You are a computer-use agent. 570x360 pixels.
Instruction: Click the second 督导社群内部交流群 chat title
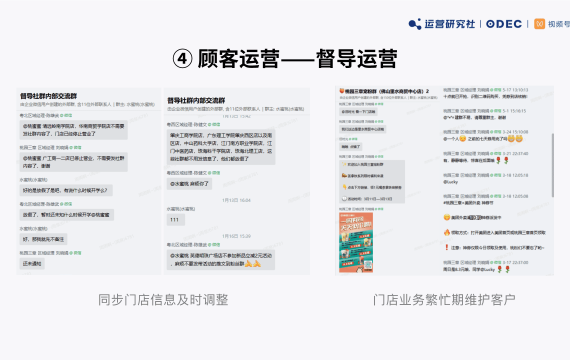point(196,100)
